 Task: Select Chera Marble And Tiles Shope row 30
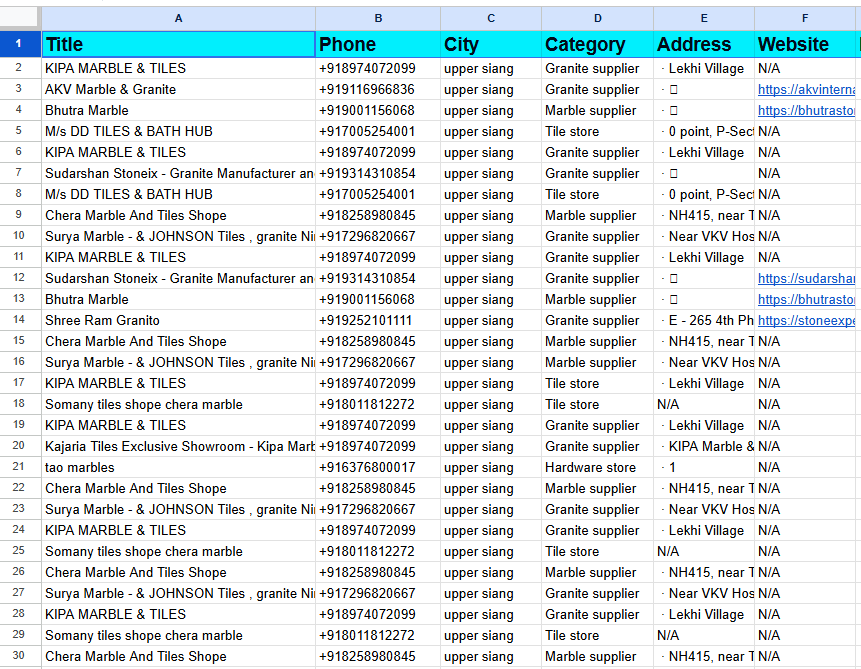(x=178, y=656)
